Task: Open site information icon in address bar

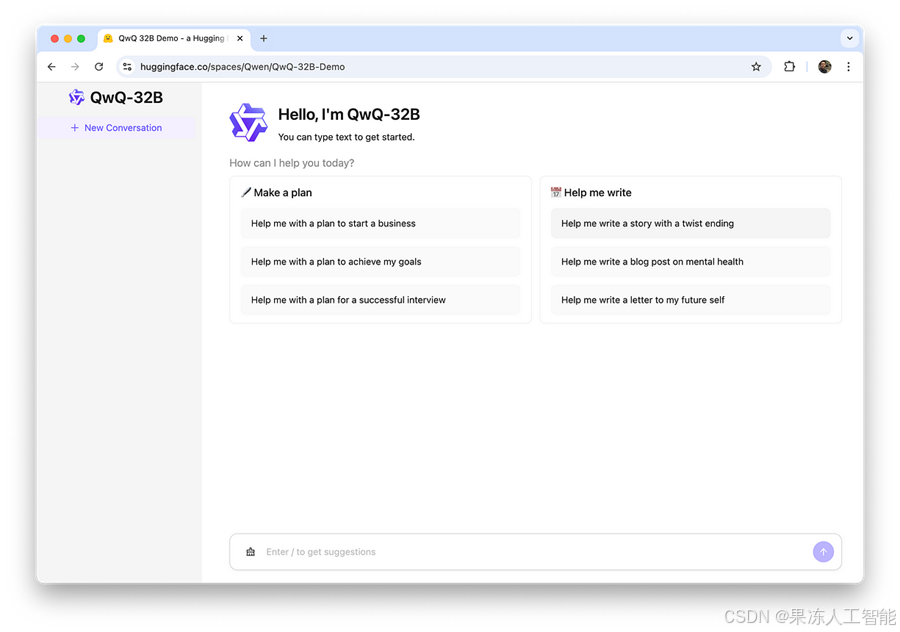Action: 127,67
